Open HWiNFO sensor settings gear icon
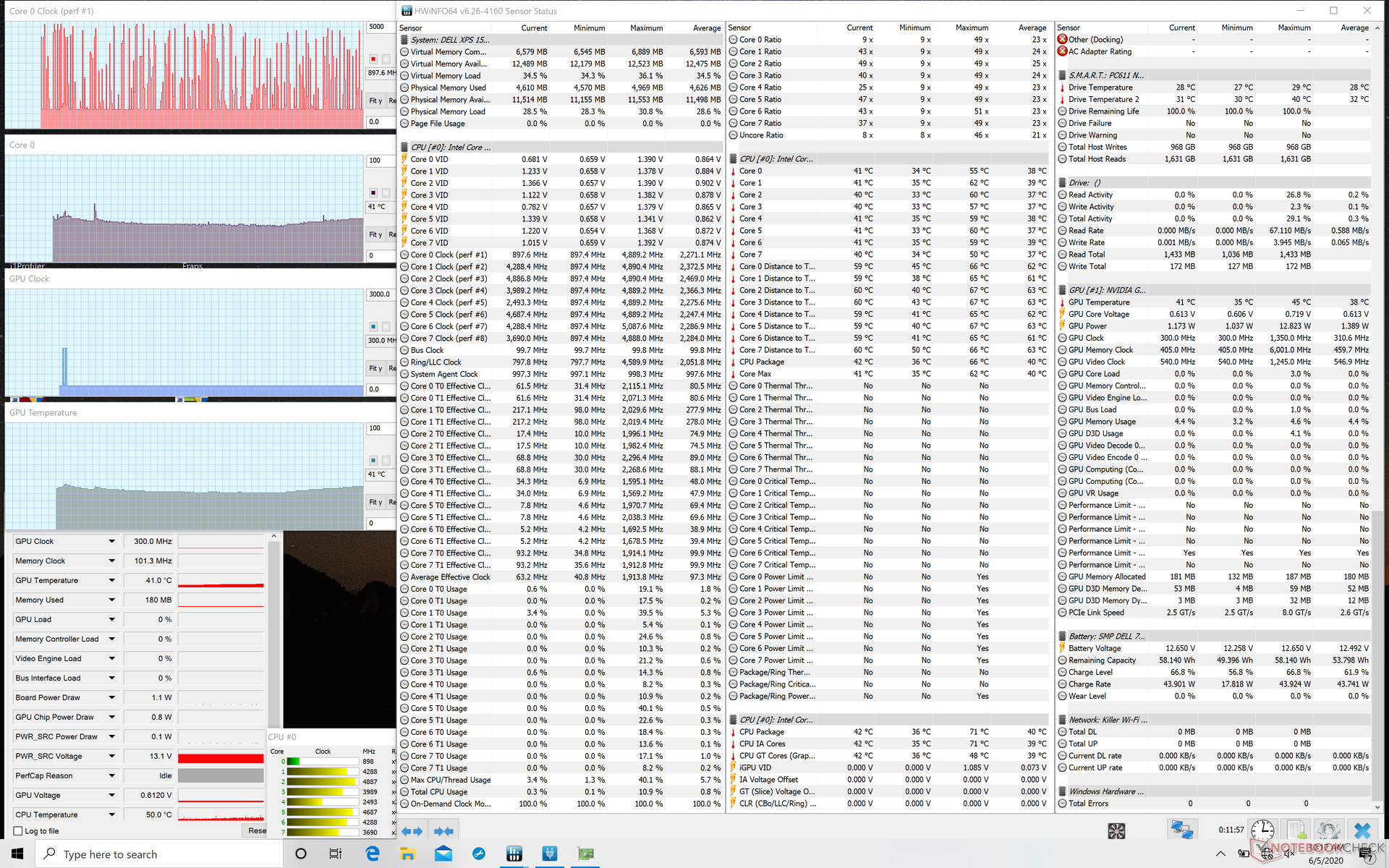This screenshot has width=1389, height=868. pyautogui.click(x=1328, y=830)
